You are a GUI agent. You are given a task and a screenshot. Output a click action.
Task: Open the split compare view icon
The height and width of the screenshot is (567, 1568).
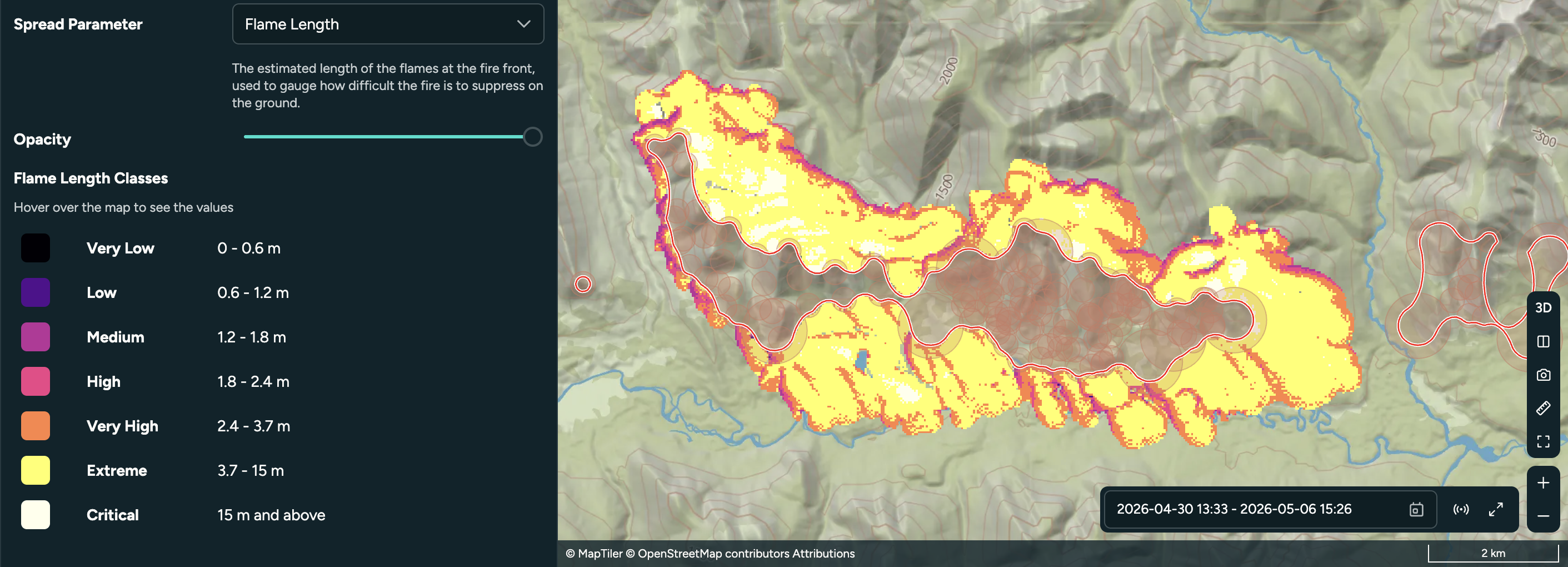point(1542,341)
